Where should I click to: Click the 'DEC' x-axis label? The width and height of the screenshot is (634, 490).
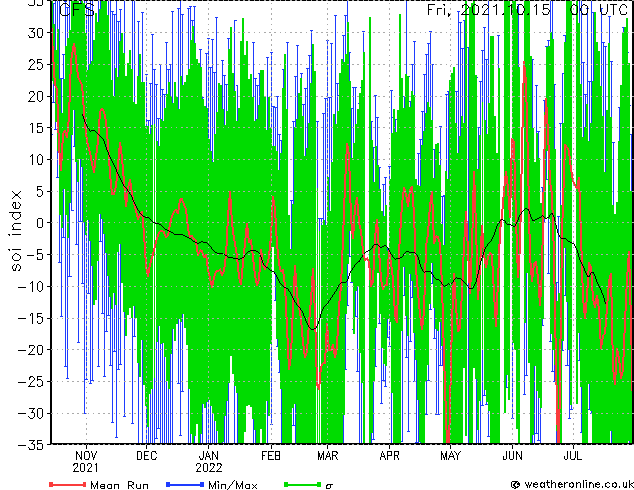coord(146,456)
